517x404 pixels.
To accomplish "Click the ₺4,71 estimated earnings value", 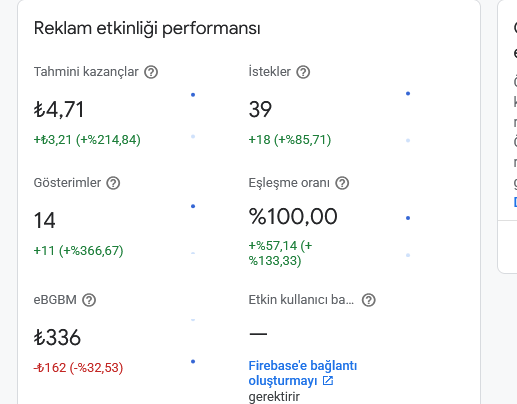I will coord(59,109).
